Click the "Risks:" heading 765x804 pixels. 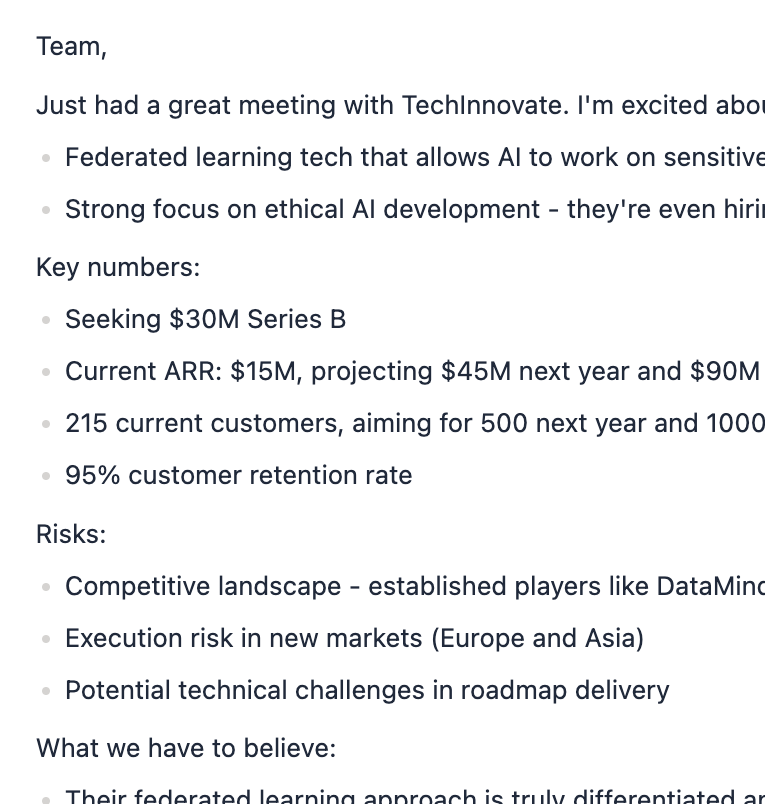point(71,534)
